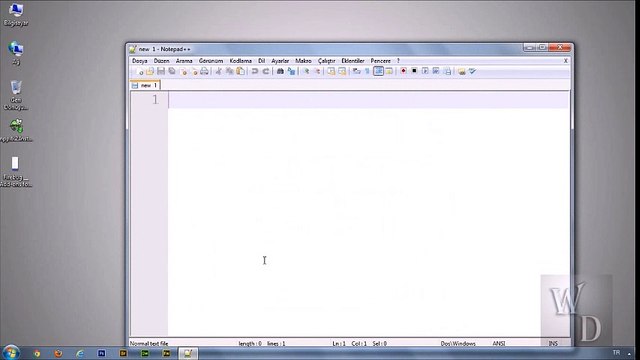The image size is (640, 360).
Task: Open the Windows Start menu
Action: tap(11, 353)
